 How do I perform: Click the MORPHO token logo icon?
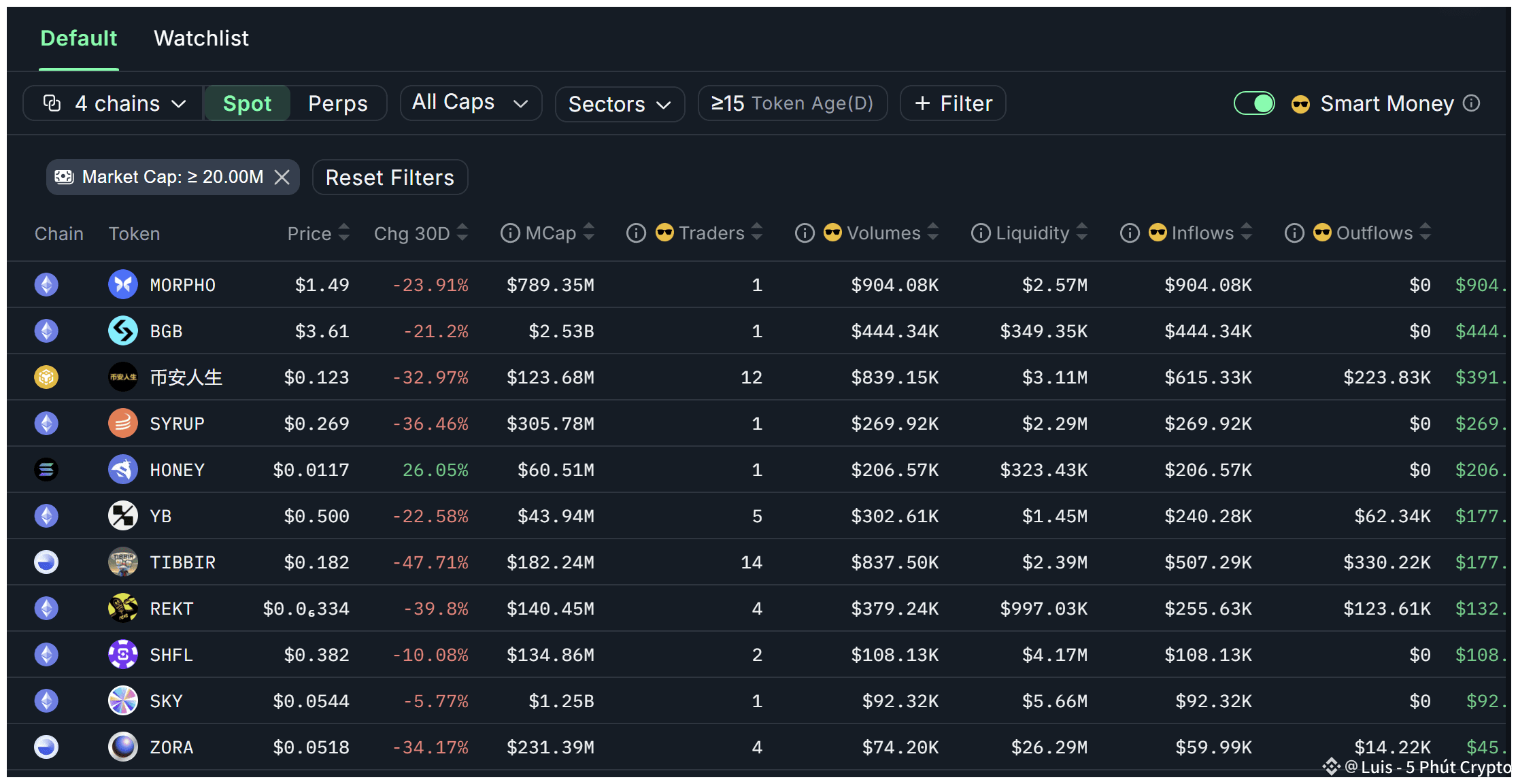(x=123, y=284)
